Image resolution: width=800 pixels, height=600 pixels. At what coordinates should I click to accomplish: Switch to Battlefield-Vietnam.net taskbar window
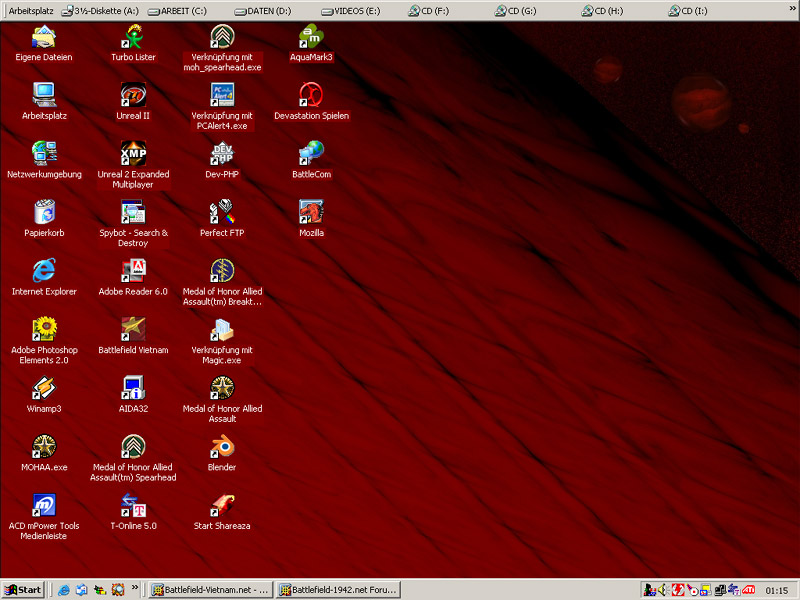(211, 590)
